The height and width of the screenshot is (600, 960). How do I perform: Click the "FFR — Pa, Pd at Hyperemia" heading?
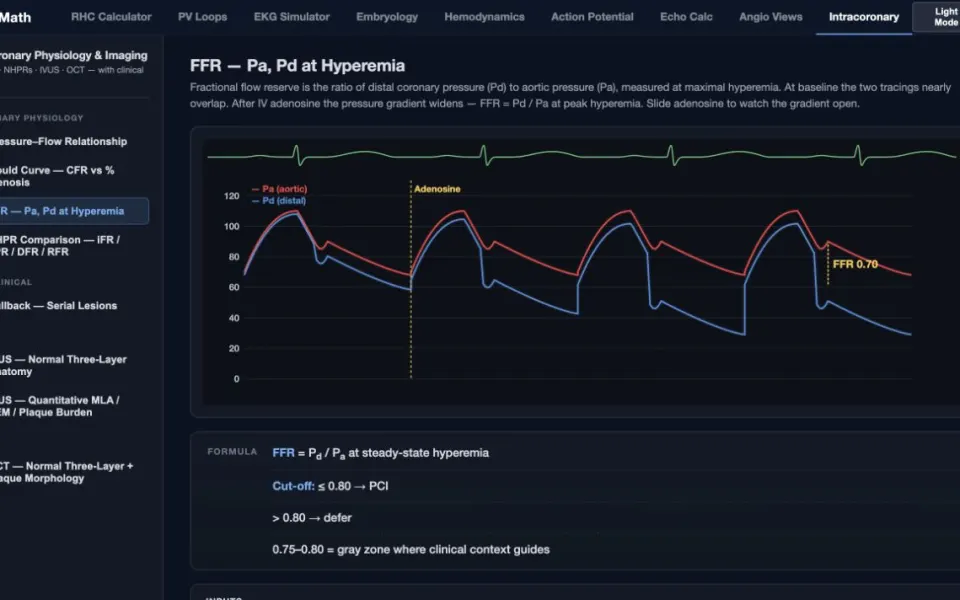point(298,66)
